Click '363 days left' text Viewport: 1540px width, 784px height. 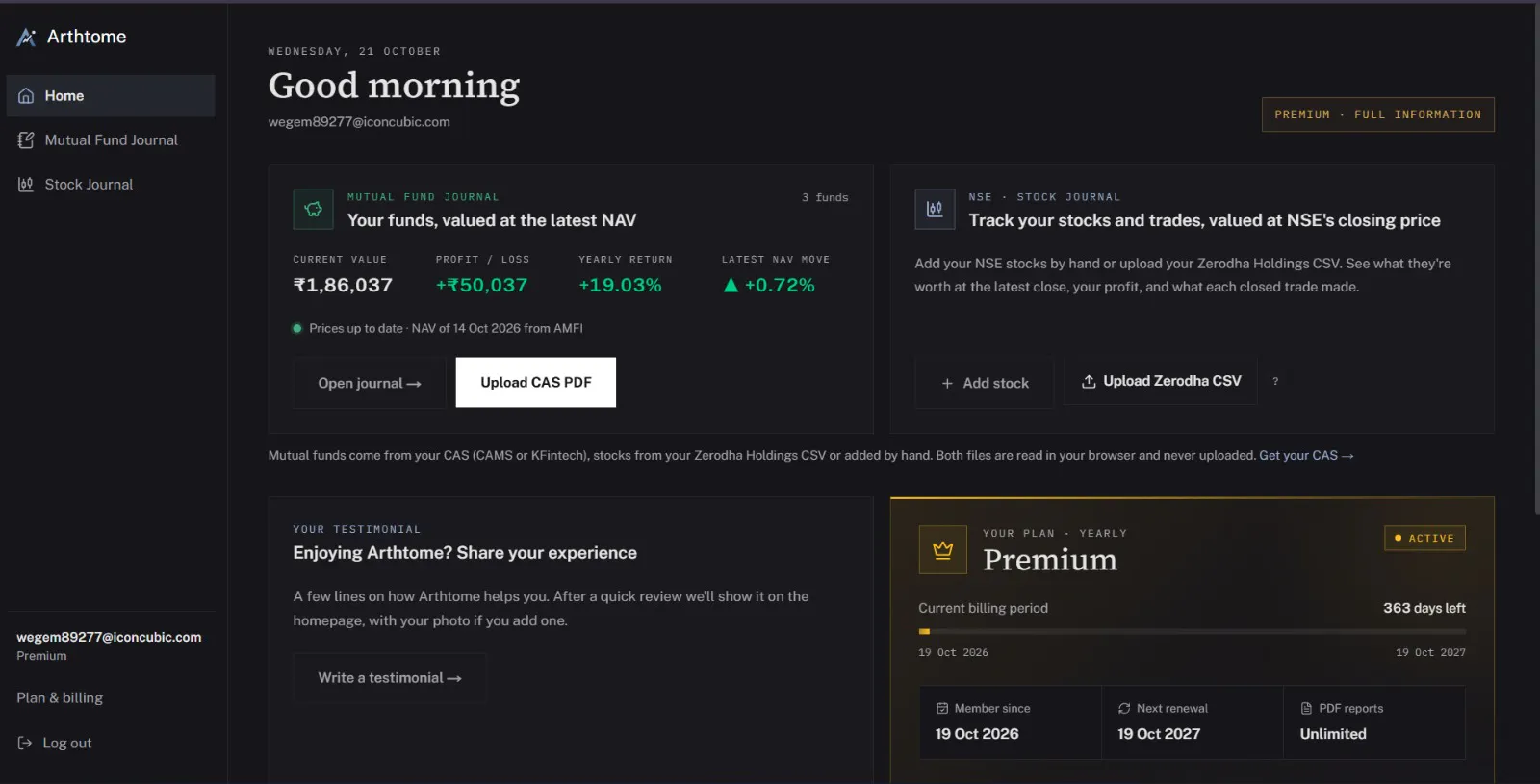1424,608
